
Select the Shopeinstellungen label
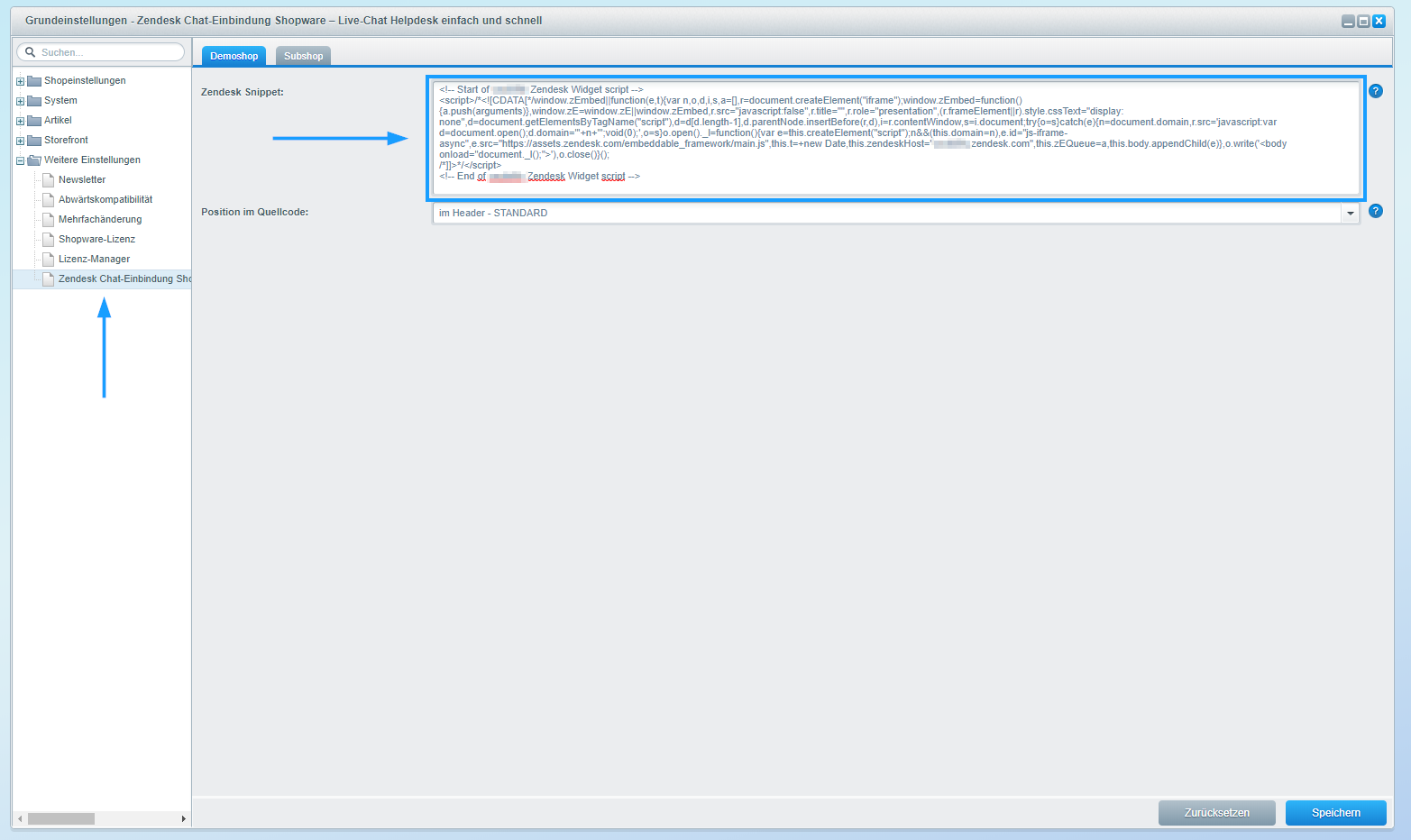click(85, 80)
